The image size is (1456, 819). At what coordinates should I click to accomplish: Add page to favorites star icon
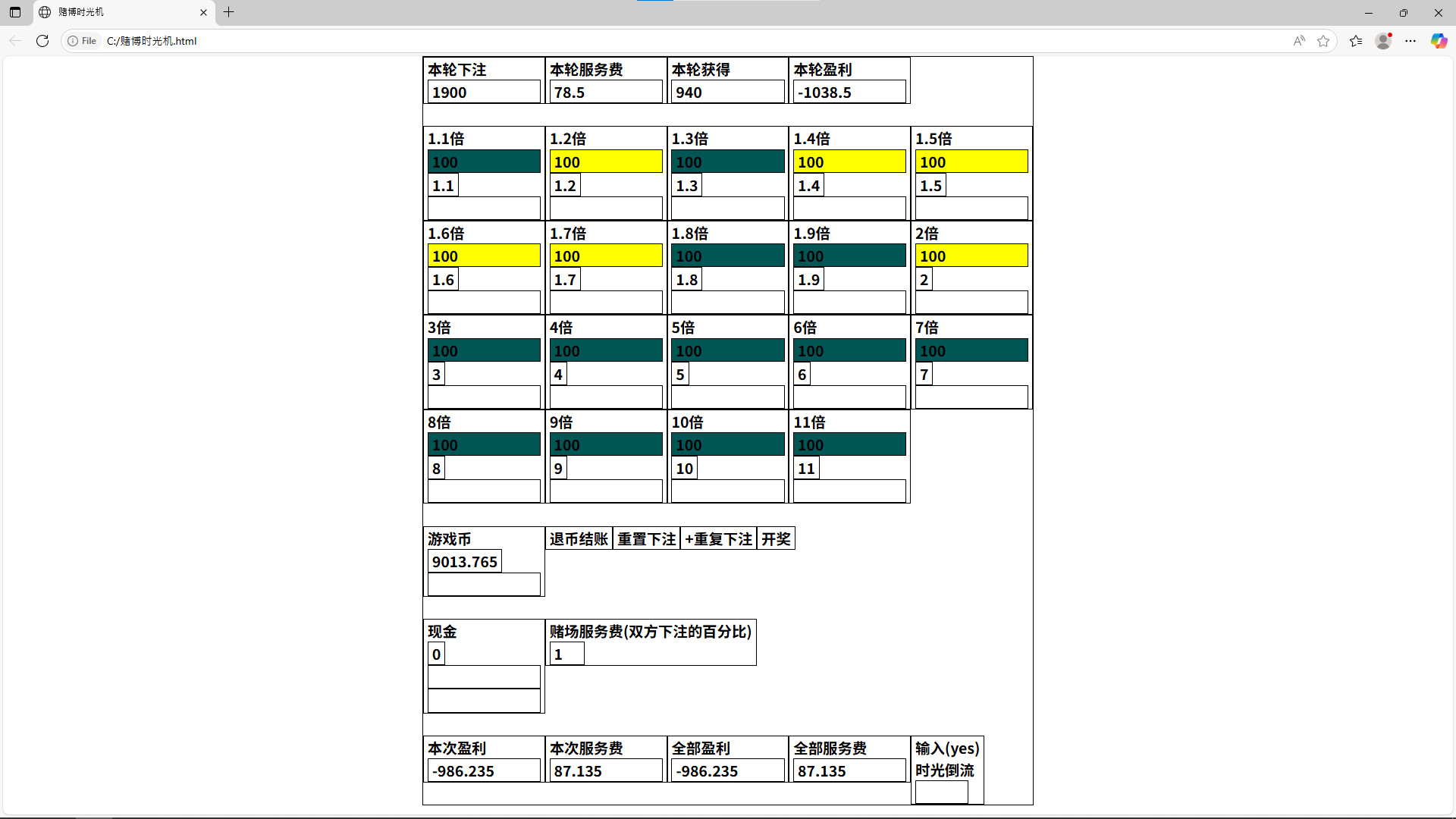pyautogui.click(x=1323, y=41)
